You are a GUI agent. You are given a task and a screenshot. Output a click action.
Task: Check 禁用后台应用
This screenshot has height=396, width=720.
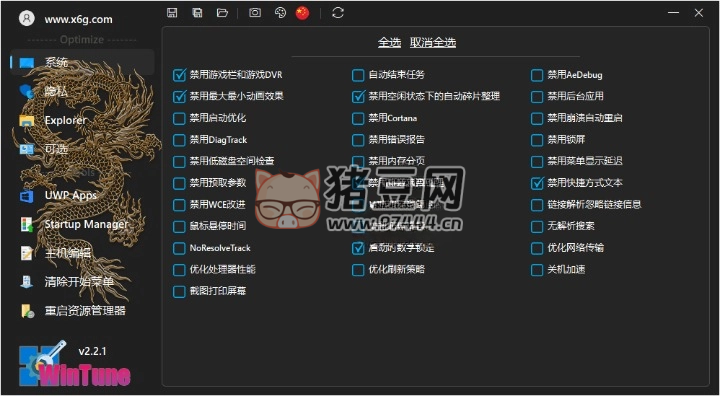pos(537,96)
